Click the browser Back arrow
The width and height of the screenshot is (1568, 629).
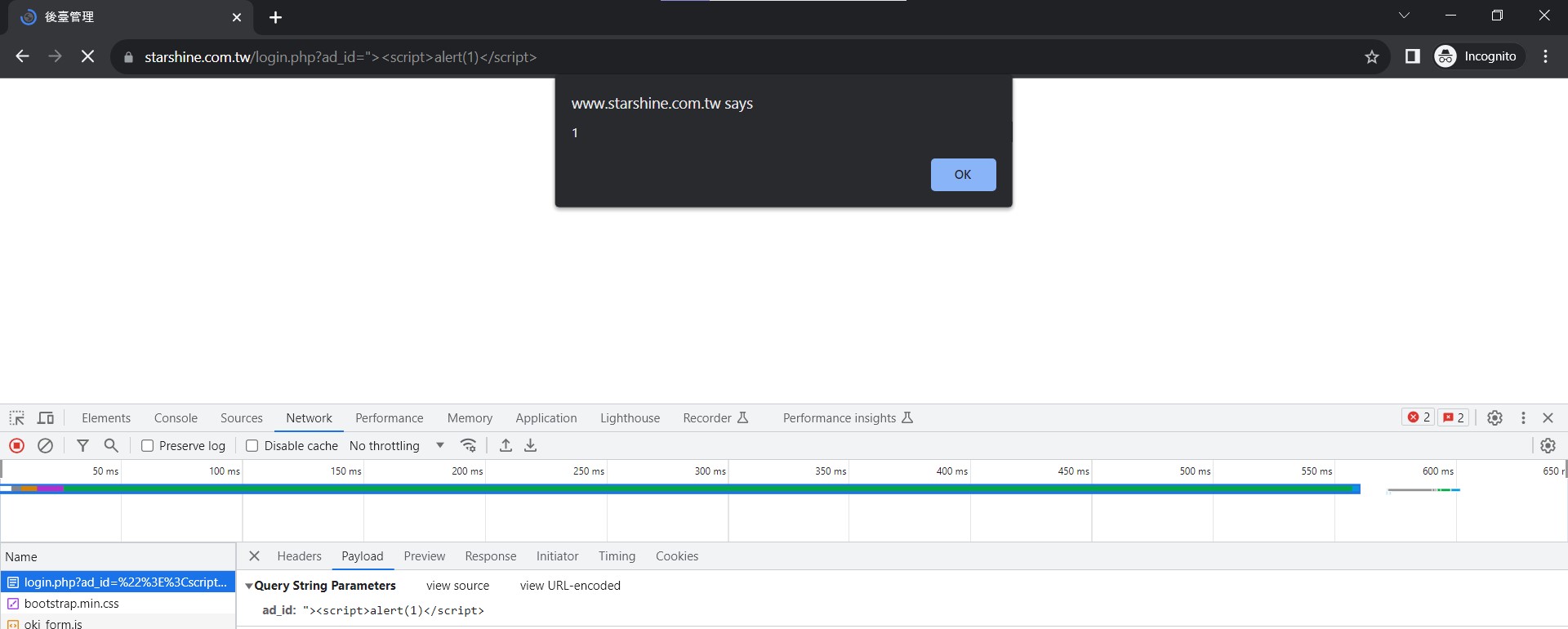22,56
